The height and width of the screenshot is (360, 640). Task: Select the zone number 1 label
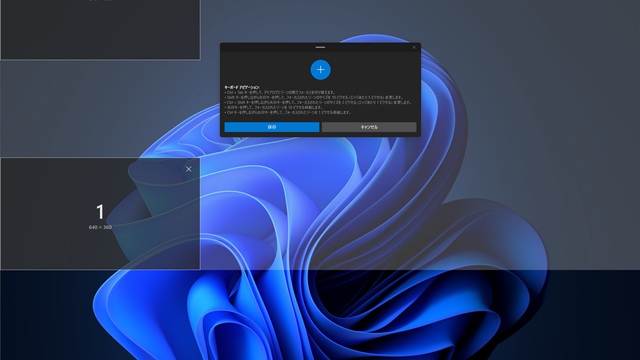point(100,212)
